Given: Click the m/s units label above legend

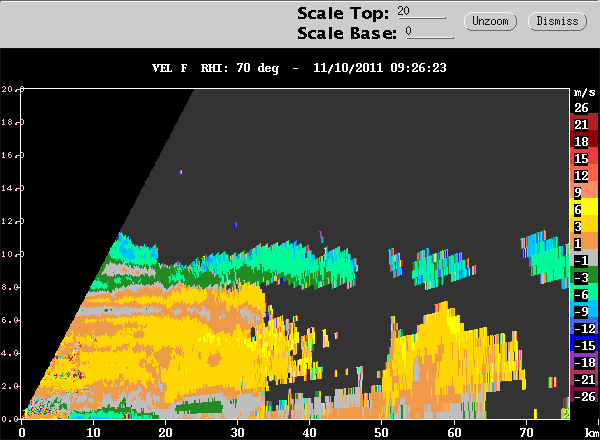Looking at the screenshot, I should [581, 91].
